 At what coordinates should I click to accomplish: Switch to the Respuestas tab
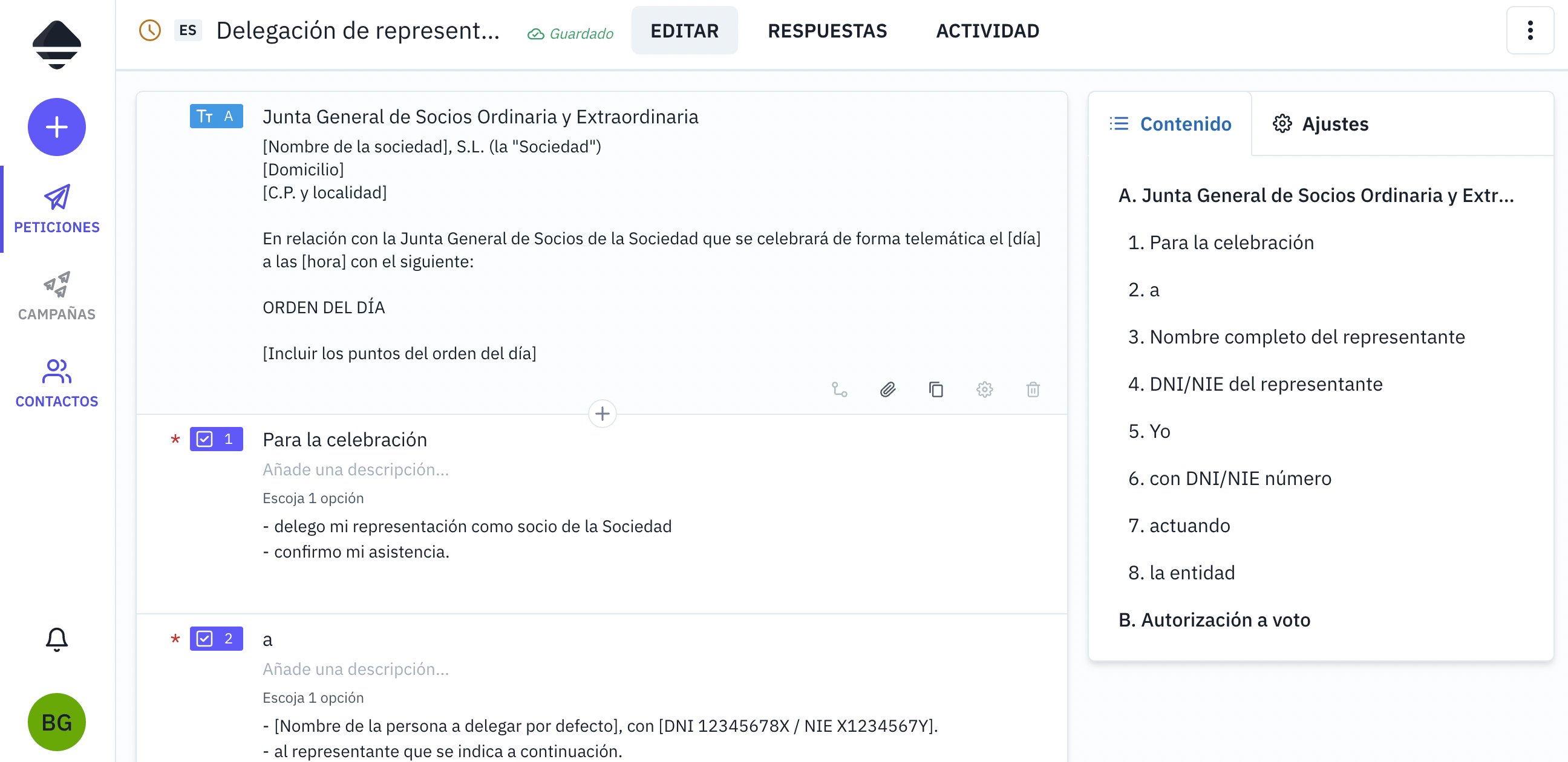pos(827,30)
